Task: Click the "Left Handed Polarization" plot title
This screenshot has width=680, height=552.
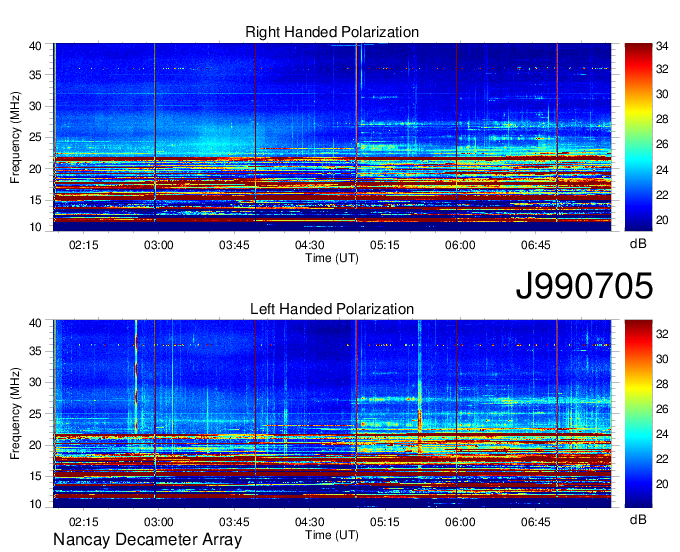Action: pyautogui.click(x=332, y=309)
